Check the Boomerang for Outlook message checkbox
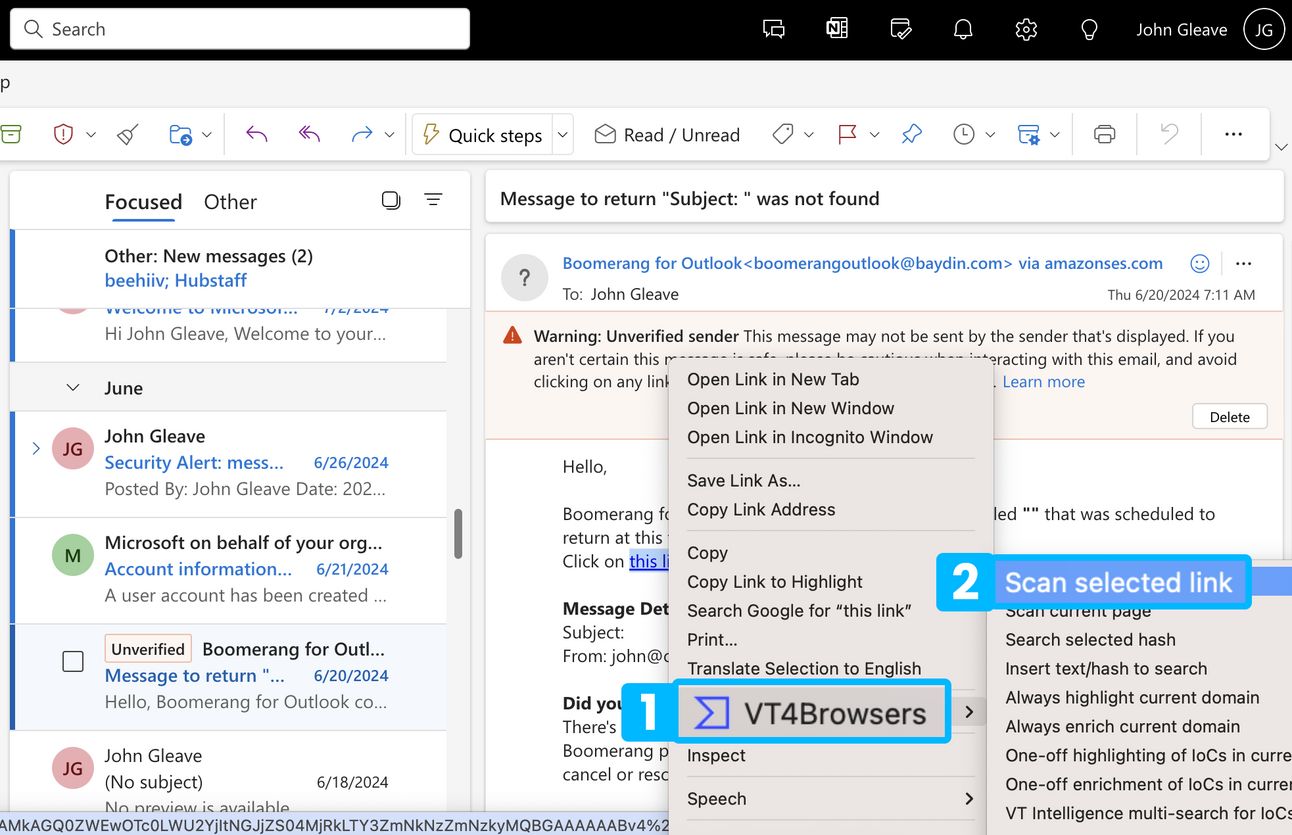The height and width of the screenshot is (835, 1292). click(73, 662)
